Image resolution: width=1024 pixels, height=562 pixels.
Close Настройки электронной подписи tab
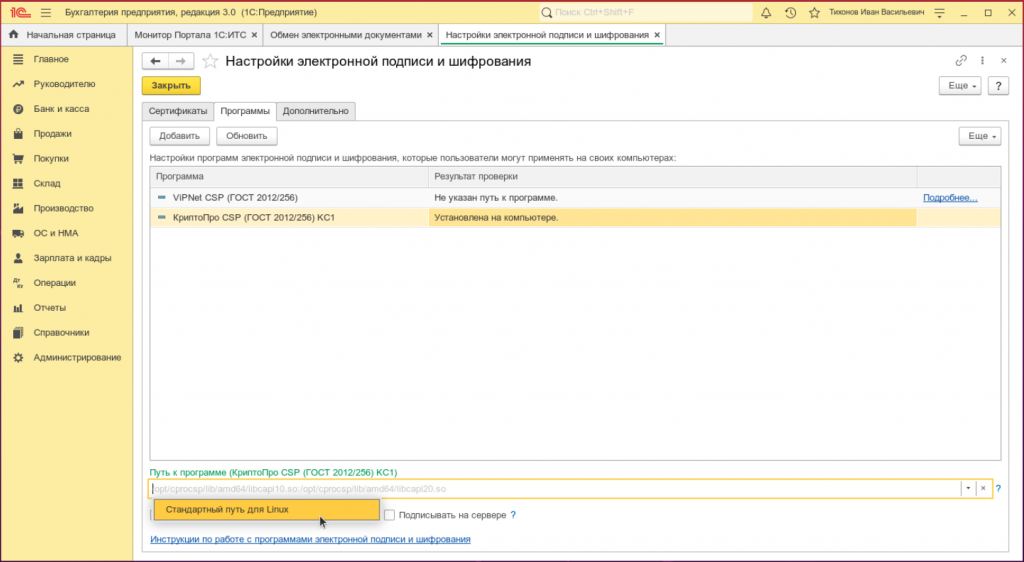(x=657, y=35)
